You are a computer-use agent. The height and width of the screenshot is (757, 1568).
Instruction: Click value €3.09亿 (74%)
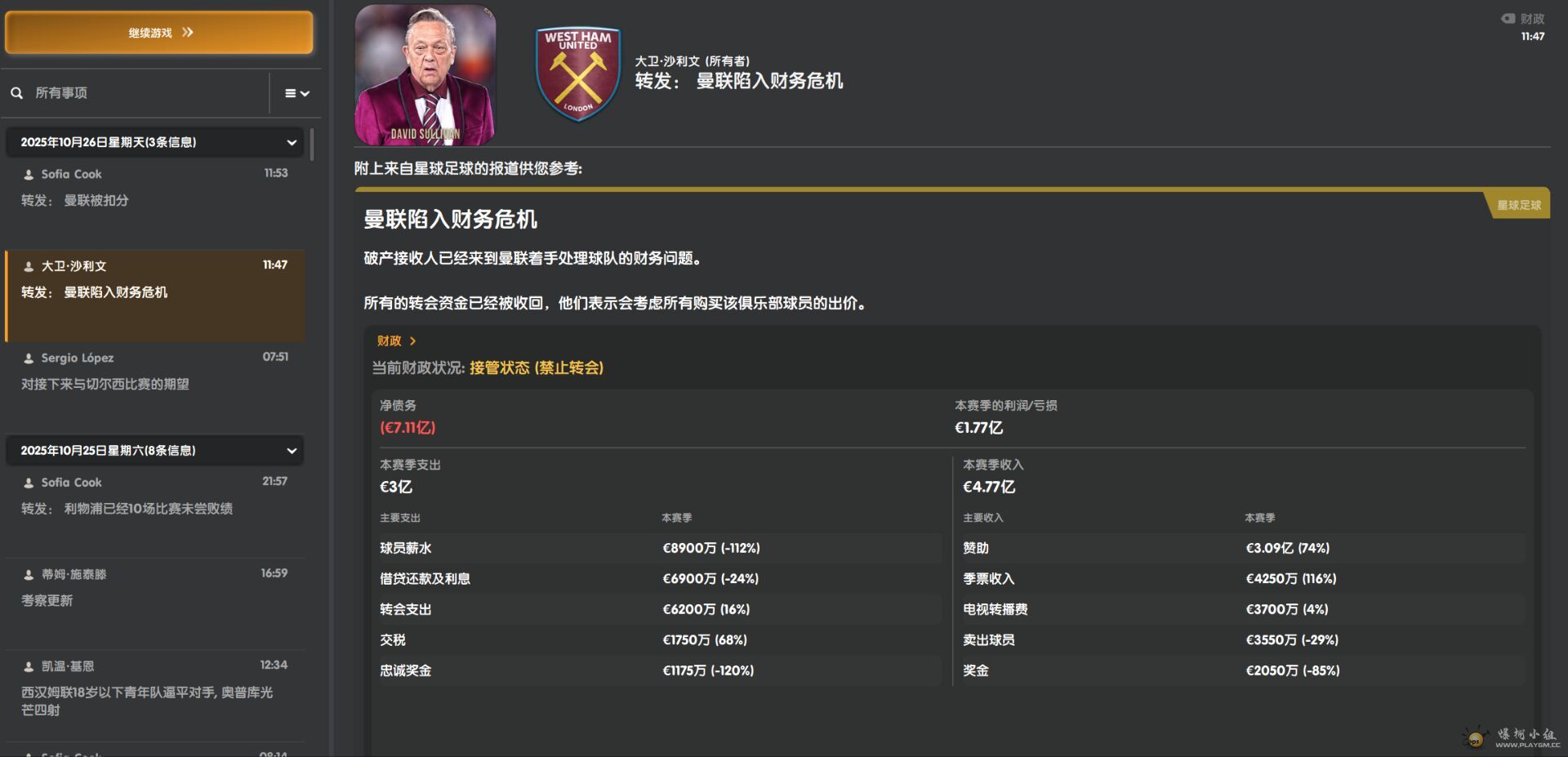pyautogui.click(x=1288, y=548)
